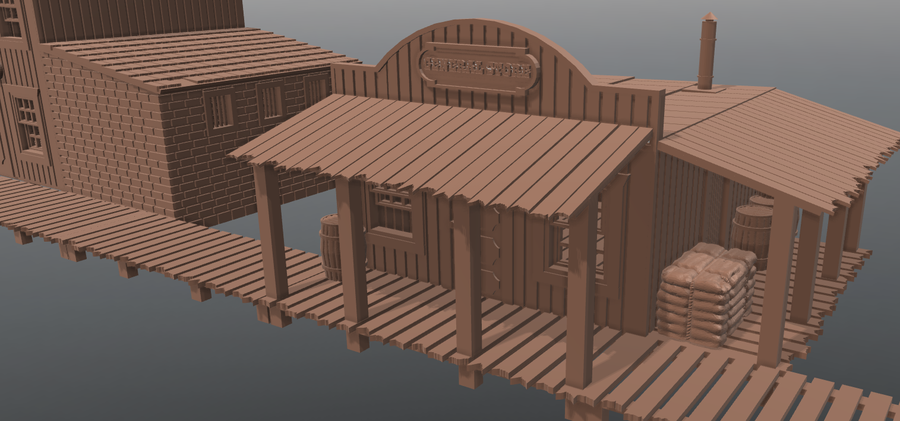This screenshot has height=421, width=900.
Task: Select the stacked sacks pile
Action: (x=707, y=292)
